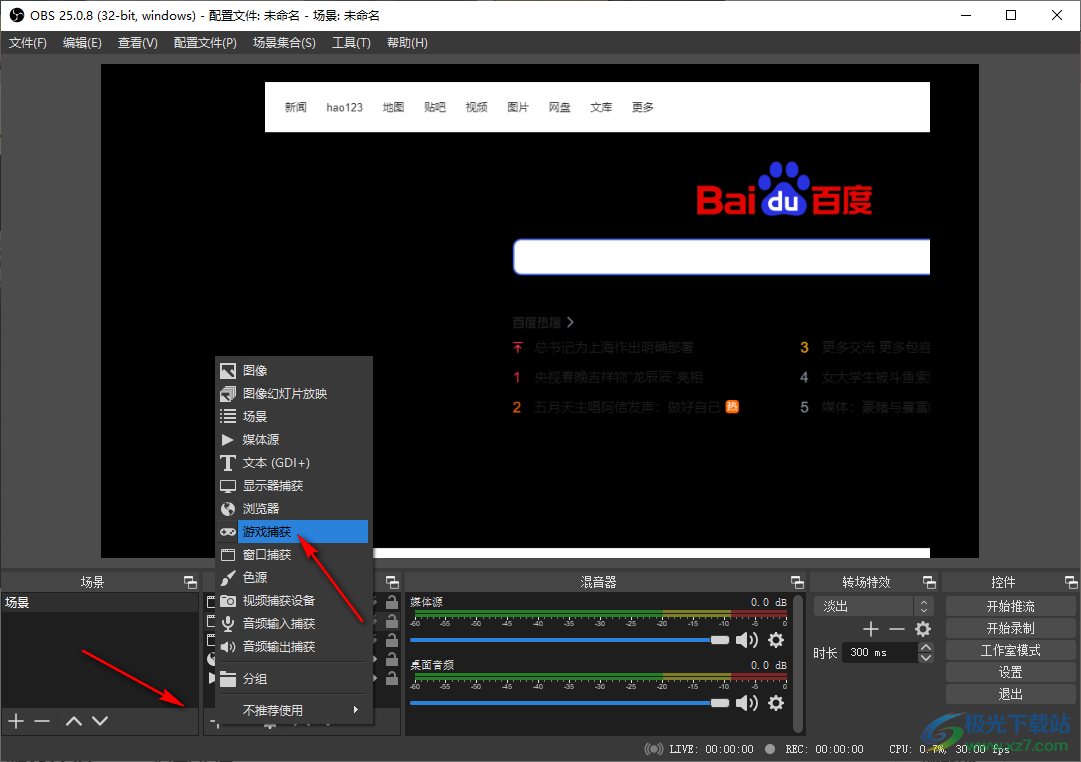1081x762 pixels.
Task: Open the File (文件) menu
Action: [x=28, y=43]
